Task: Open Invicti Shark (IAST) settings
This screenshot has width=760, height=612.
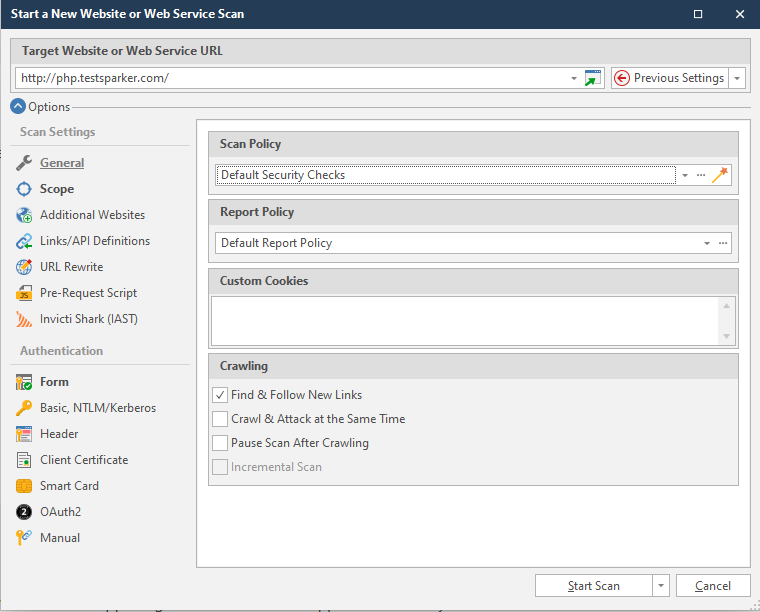Action: [88, 319]
